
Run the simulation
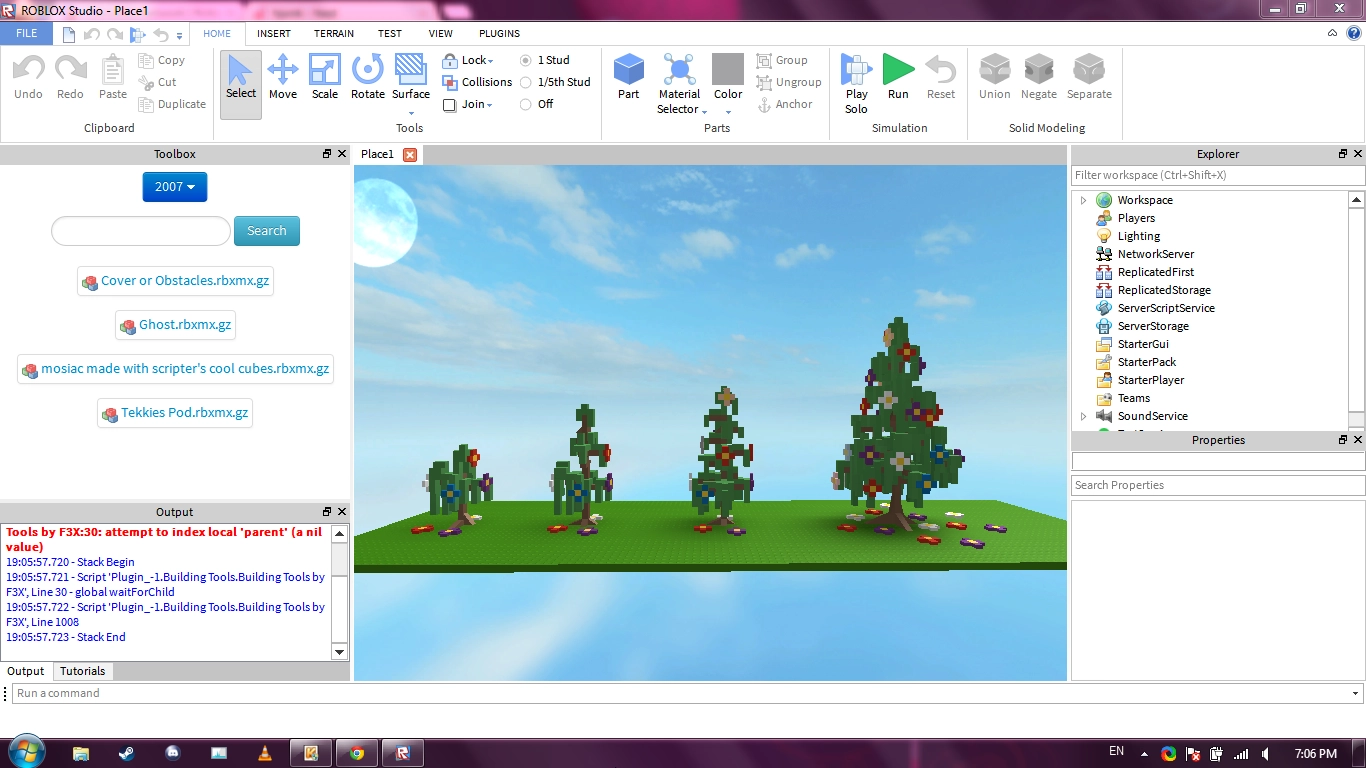coord(898,77)
